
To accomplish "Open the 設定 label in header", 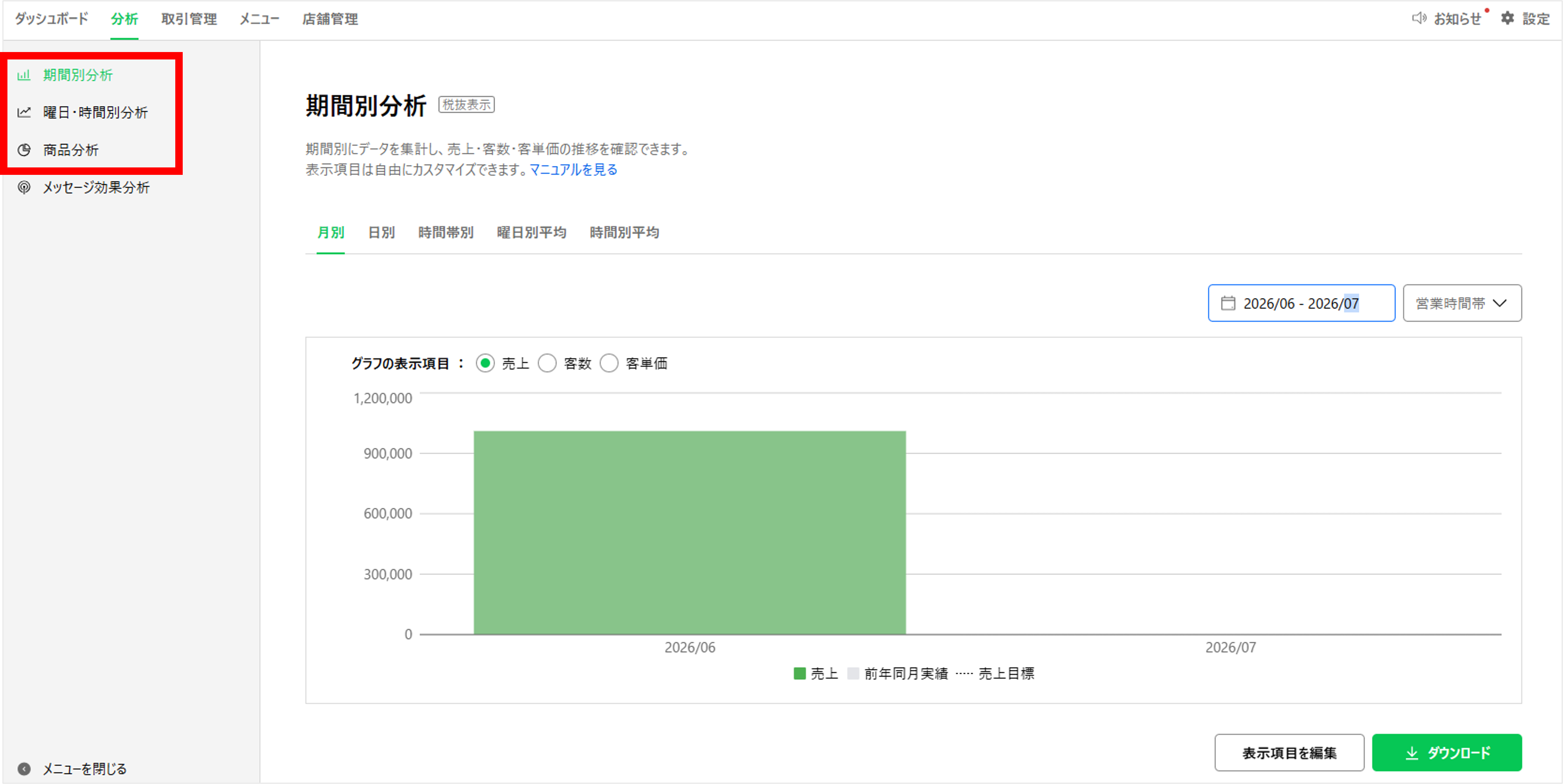I will tap(1536, 19).
